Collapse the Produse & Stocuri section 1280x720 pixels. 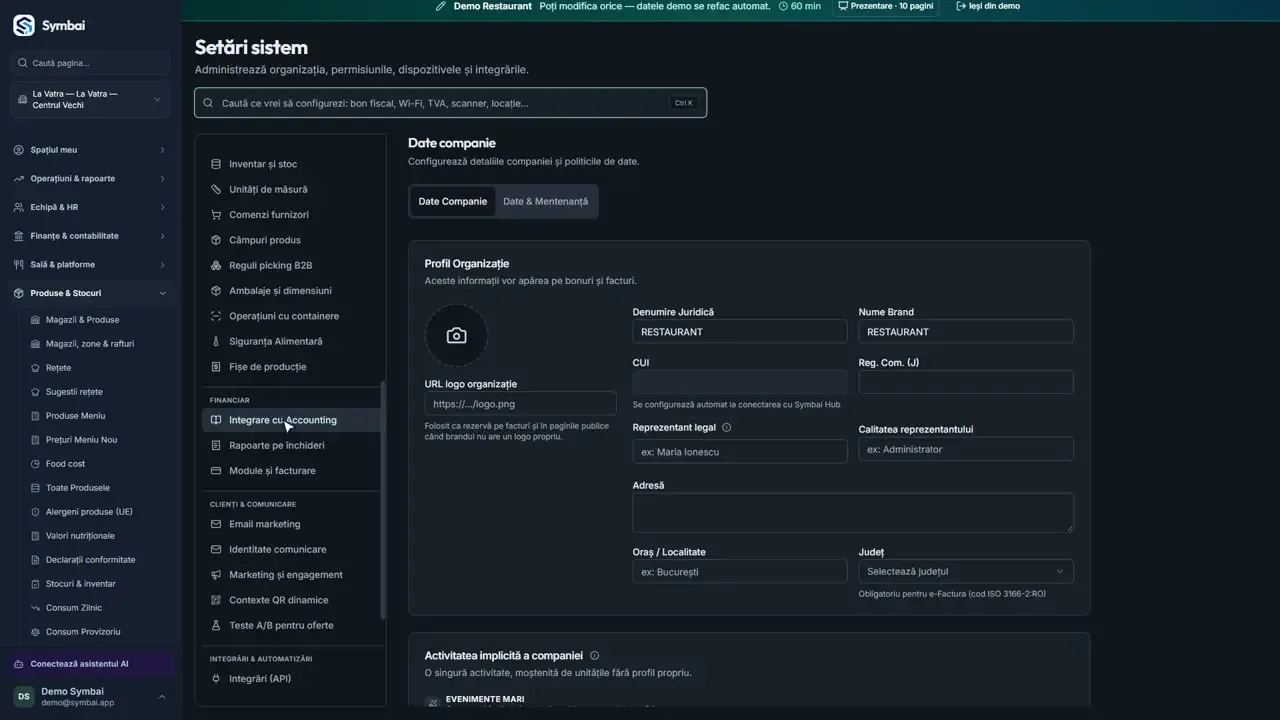tap(90, 293)
